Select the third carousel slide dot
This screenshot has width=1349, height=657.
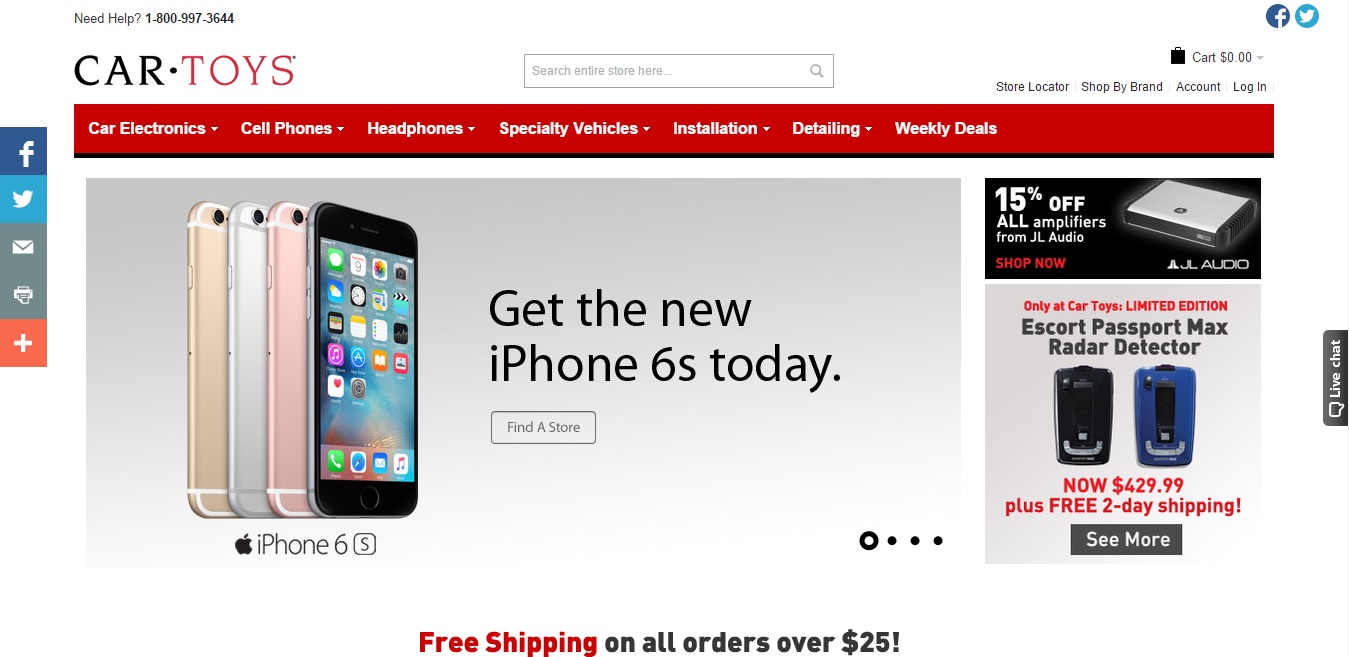915,541
